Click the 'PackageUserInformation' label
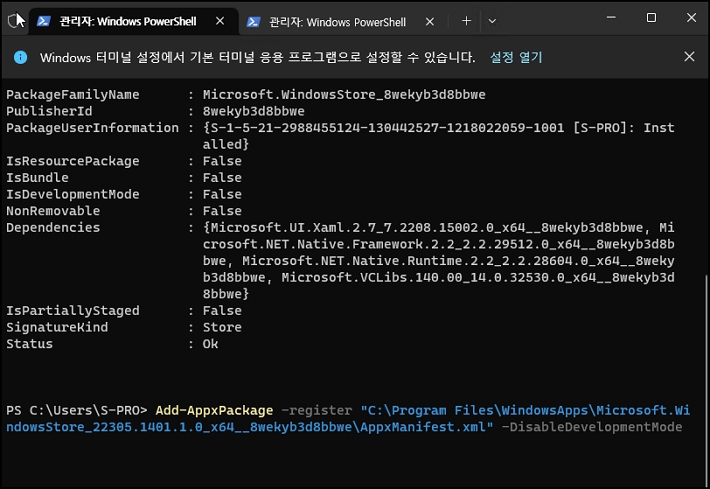Screen dimensions: 710x489 coord(92,128)
